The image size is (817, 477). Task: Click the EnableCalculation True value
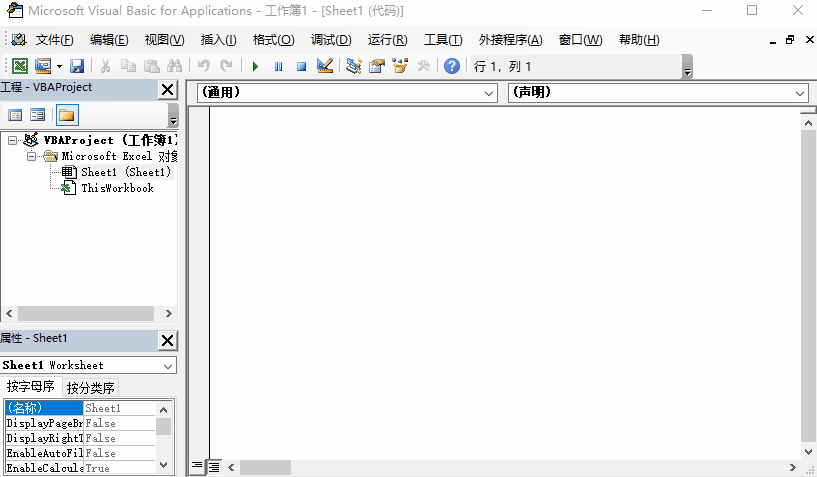click(119, 468)
